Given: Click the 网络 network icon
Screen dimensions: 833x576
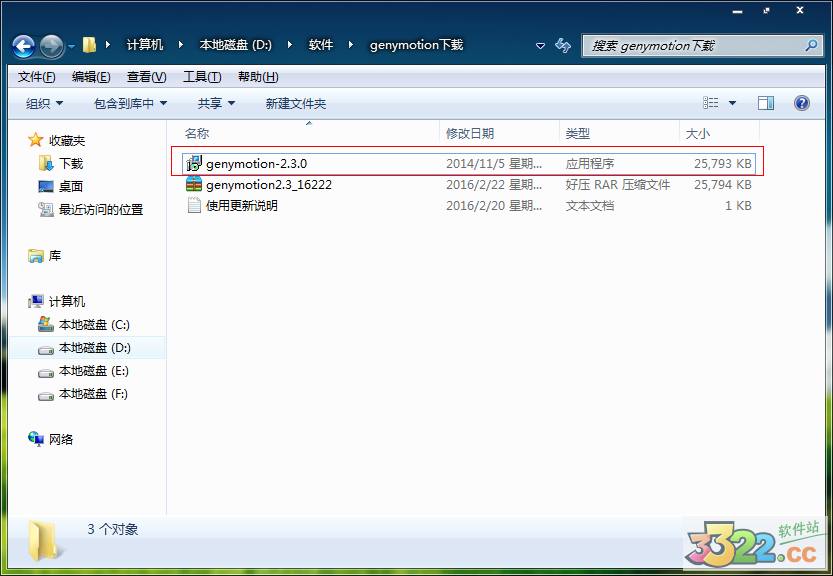Looking at the screenshot, I should pyautogui.click(x=36, y=439).
